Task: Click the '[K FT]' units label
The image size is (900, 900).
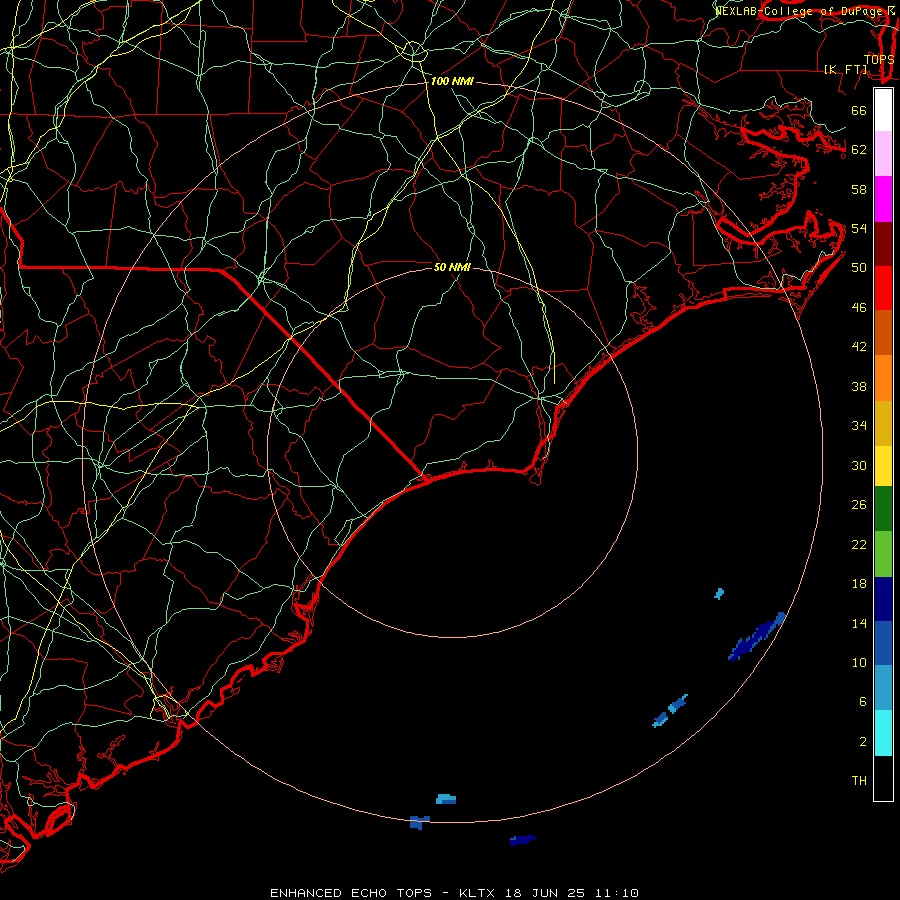Action: [x=845, y=69]
